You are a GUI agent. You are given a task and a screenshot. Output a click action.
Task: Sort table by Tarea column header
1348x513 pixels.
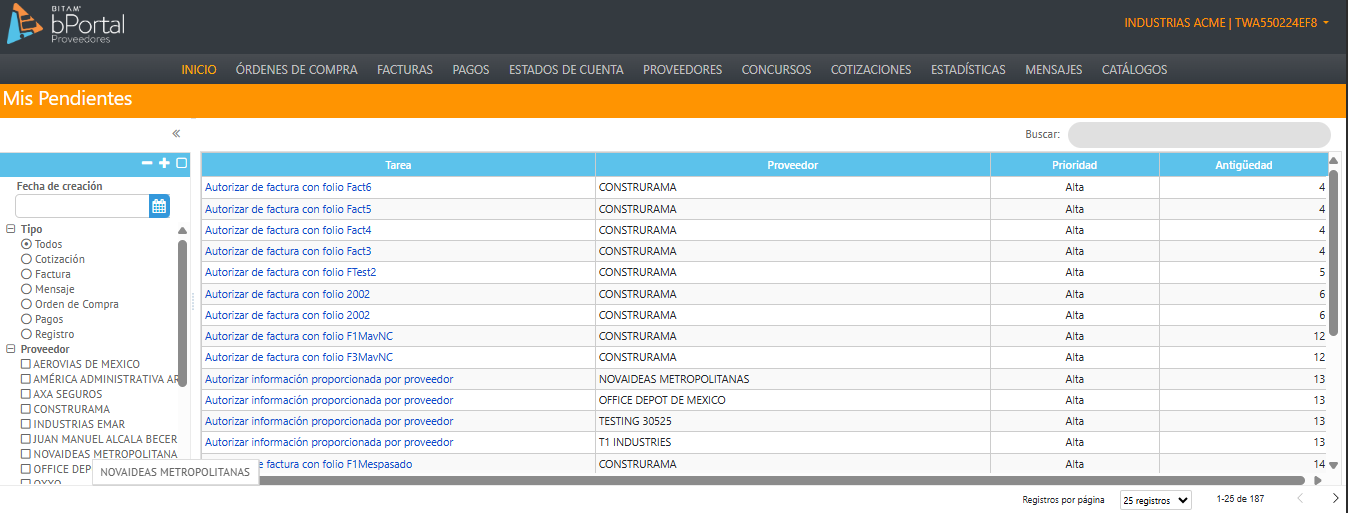(x=398, y=165)
